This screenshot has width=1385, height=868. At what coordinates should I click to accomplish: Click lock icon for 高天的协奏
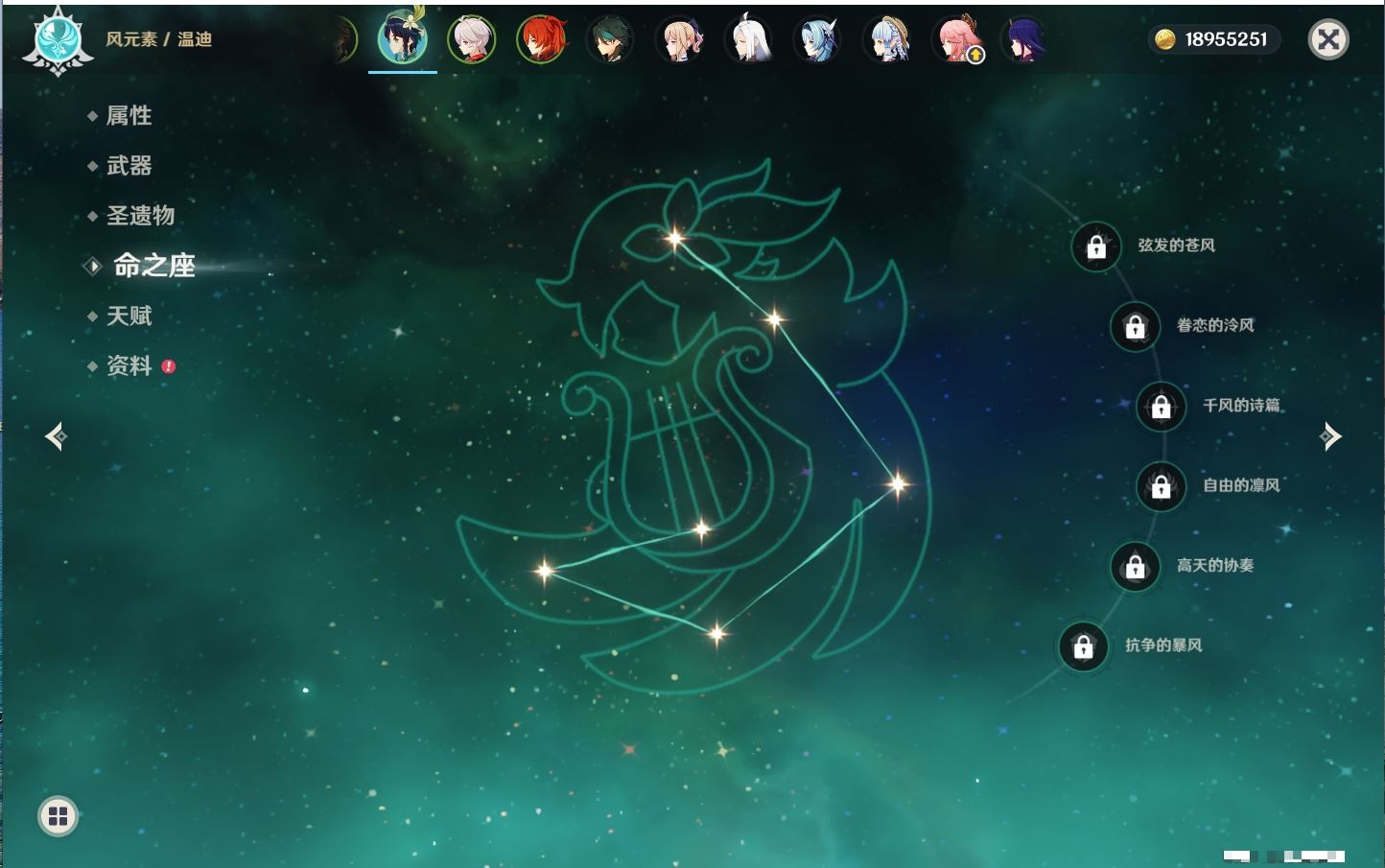(x=1136, y=566)
